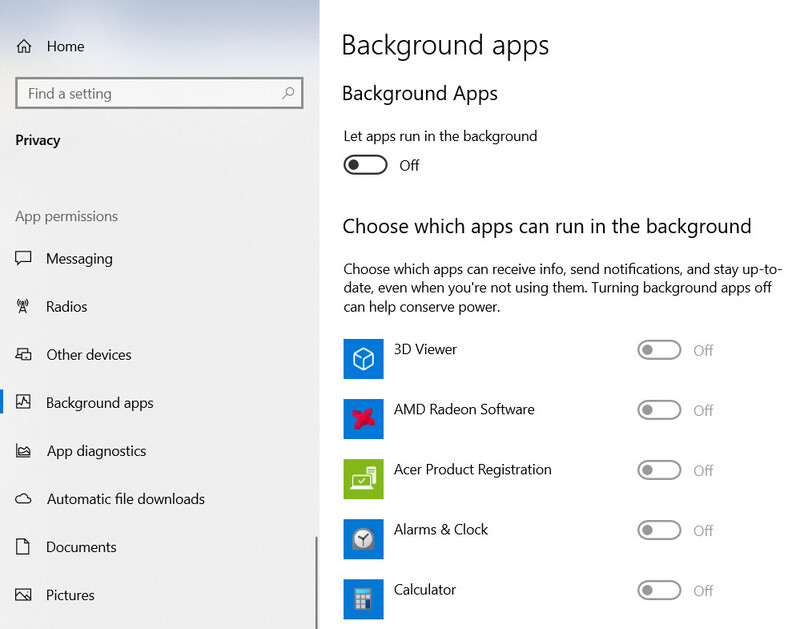Screen dimensions: 800x629
Task: Click the search magnifier icon
Action: point(288,93)
